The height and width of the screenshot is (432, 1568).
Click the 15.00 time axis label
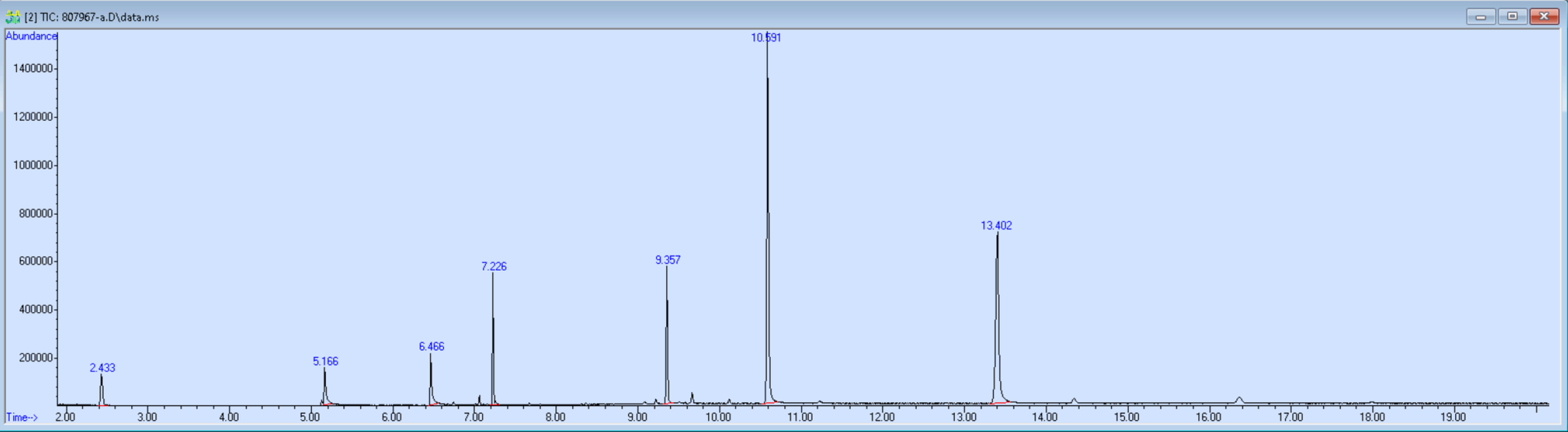[x=1126, y=418]
